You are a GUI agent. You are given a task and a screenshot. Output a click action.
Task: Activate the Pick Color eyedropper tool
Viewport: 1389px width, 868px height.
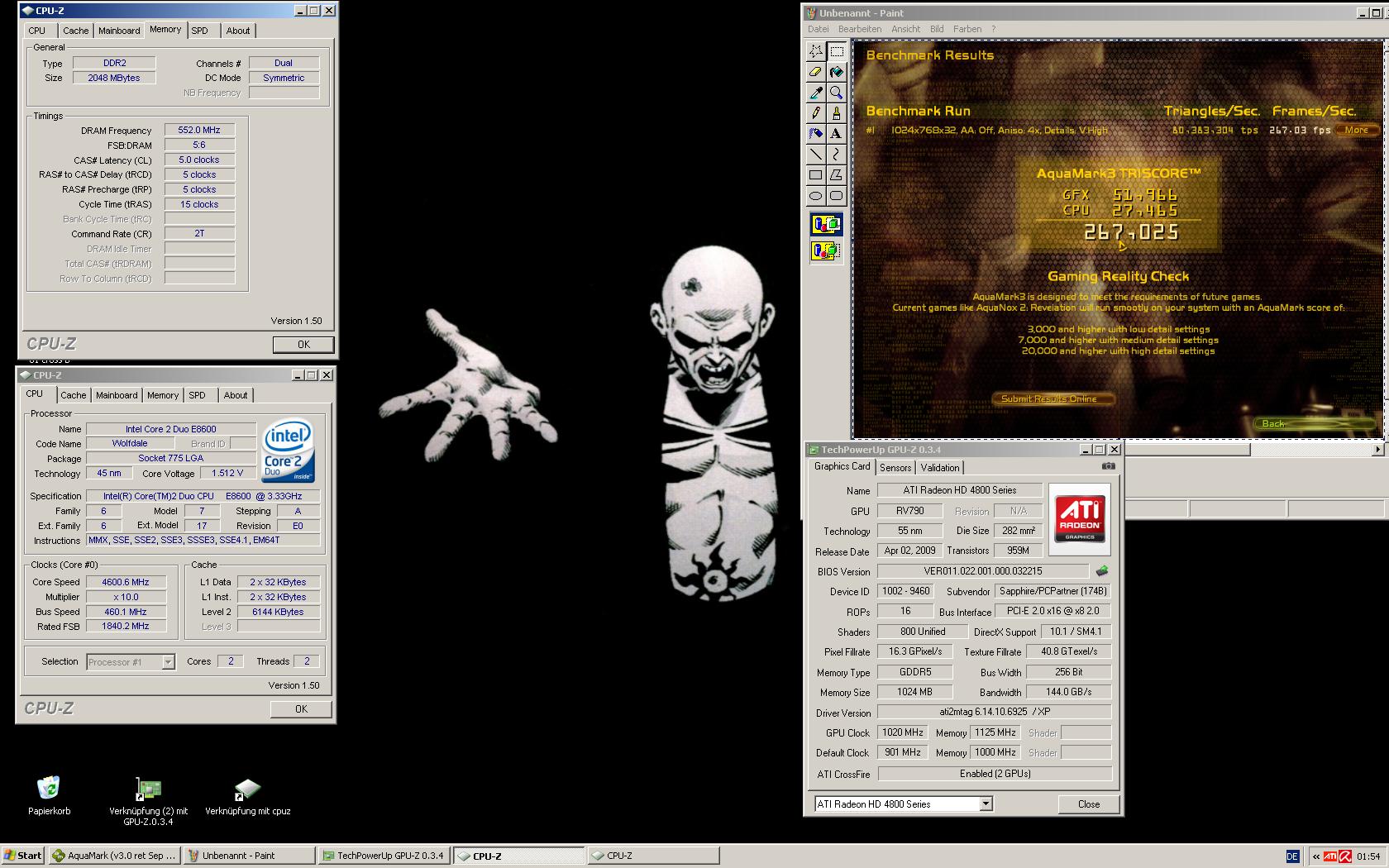(x=815, y=93)
